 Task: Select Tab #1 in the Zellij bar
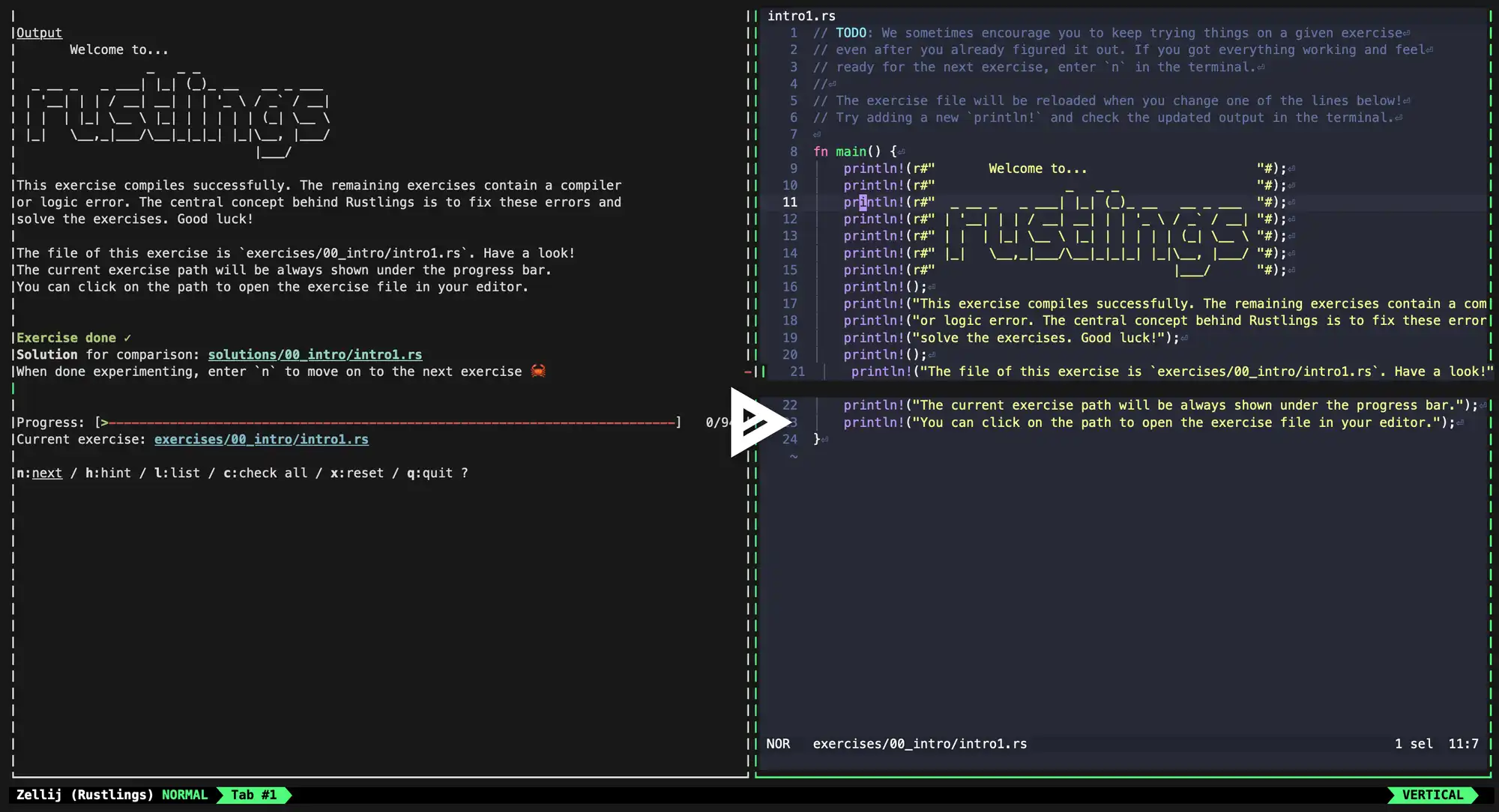[253, 795]
